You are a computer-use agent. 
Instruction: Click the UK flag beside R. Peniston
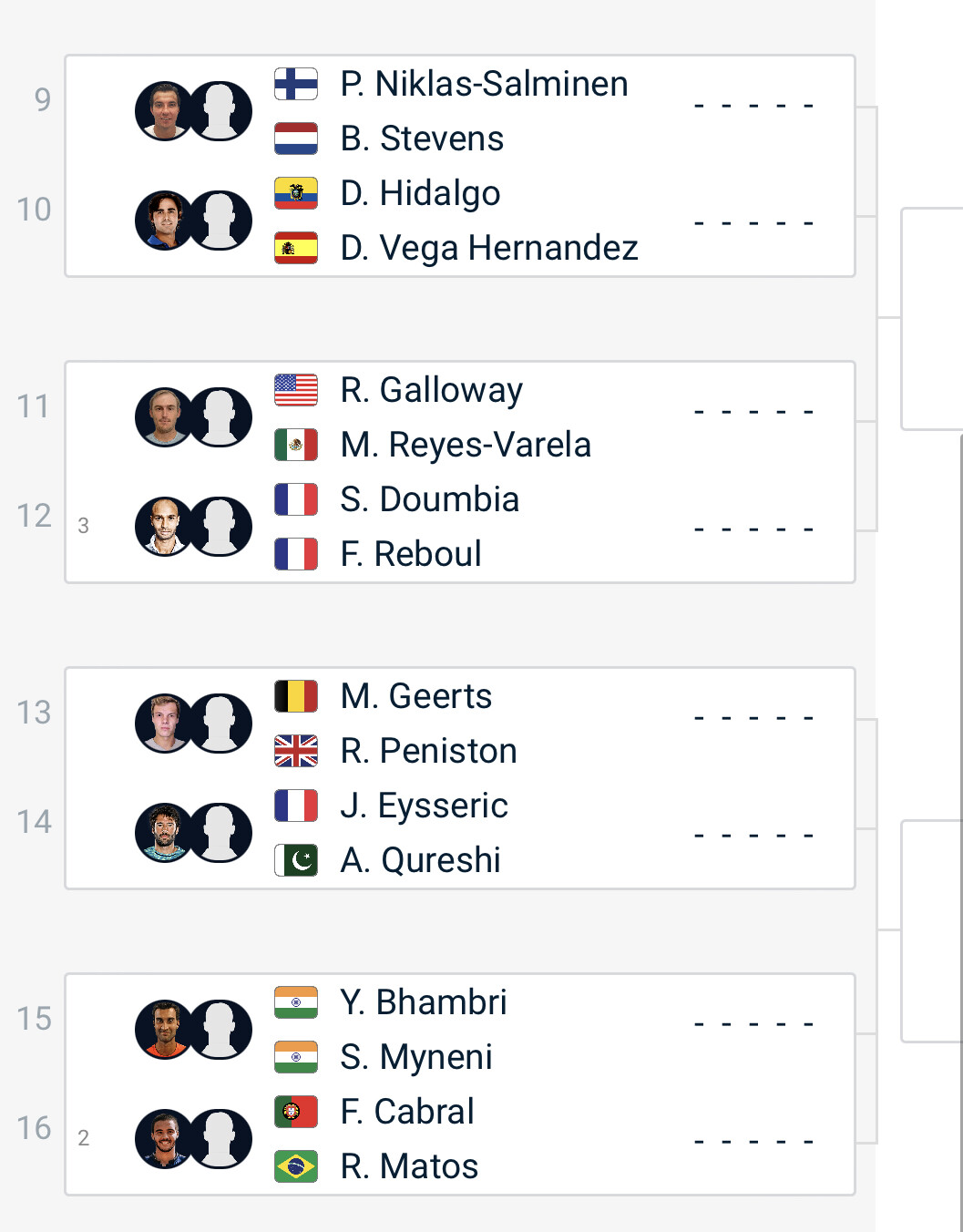(x=296, y=751)
